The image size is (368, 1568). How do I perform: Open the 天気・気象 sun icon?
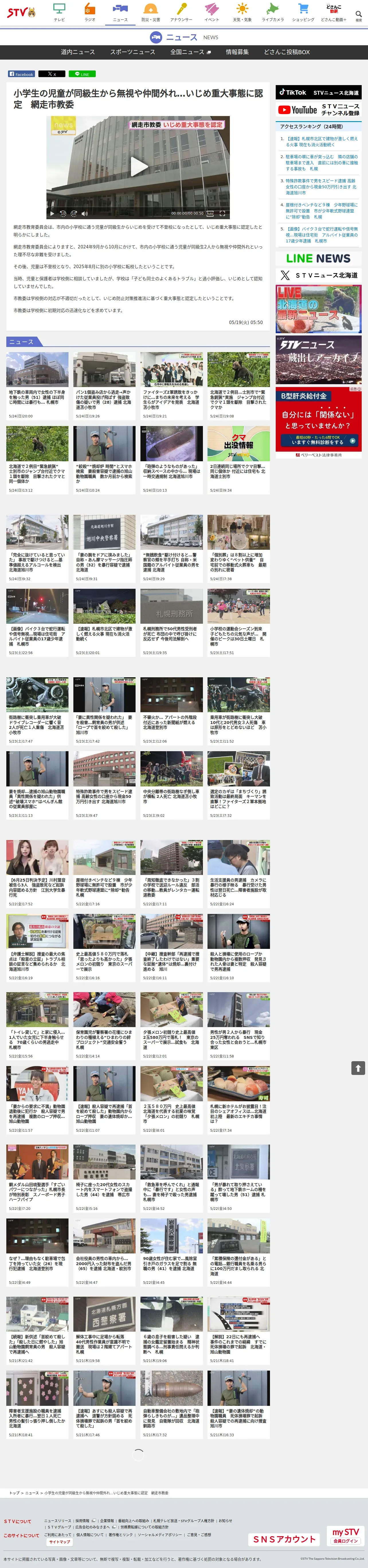(x=242, y=12)
